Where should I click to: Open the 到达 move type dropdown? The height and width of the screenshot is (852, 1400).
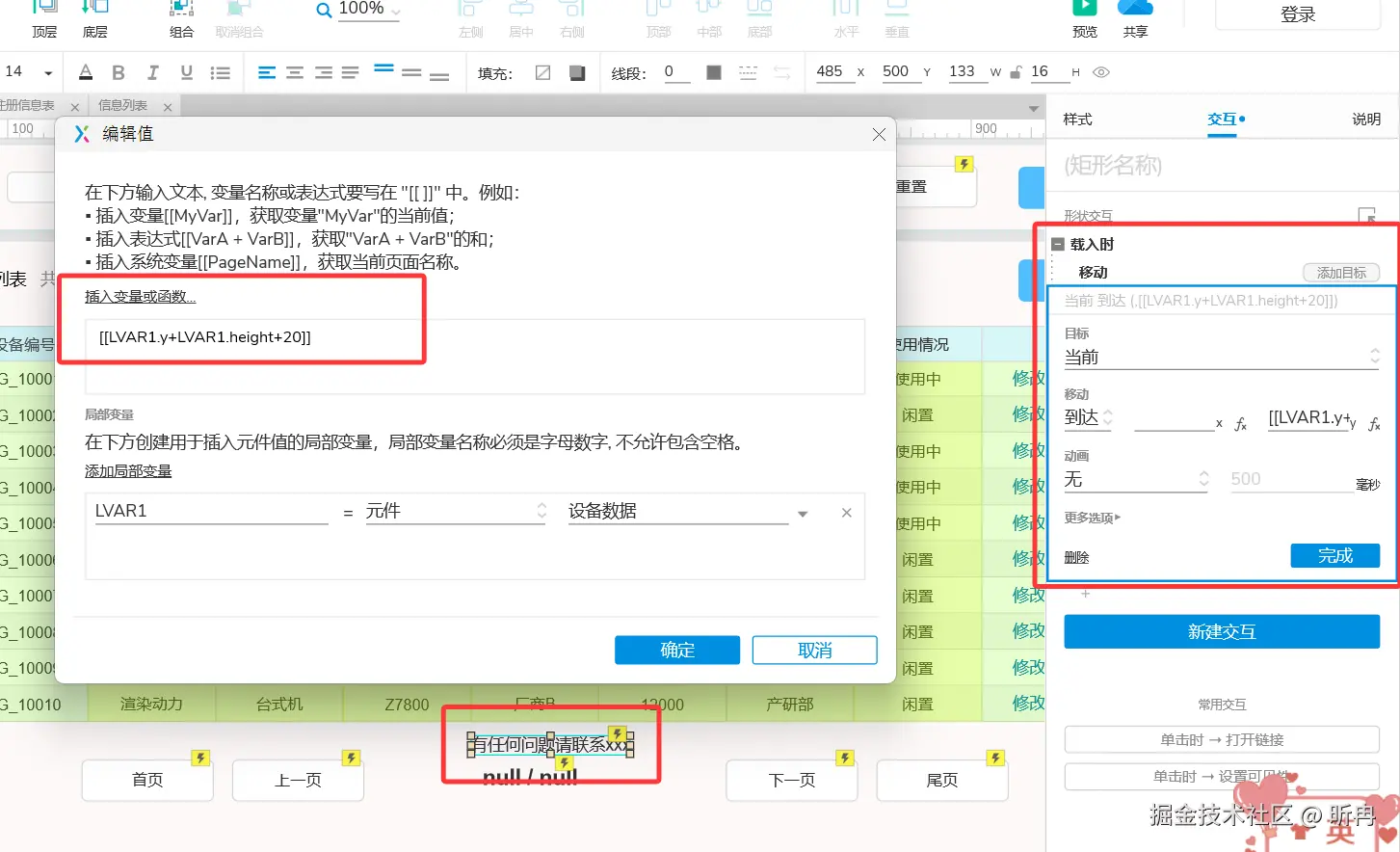tap(1089, 417)
